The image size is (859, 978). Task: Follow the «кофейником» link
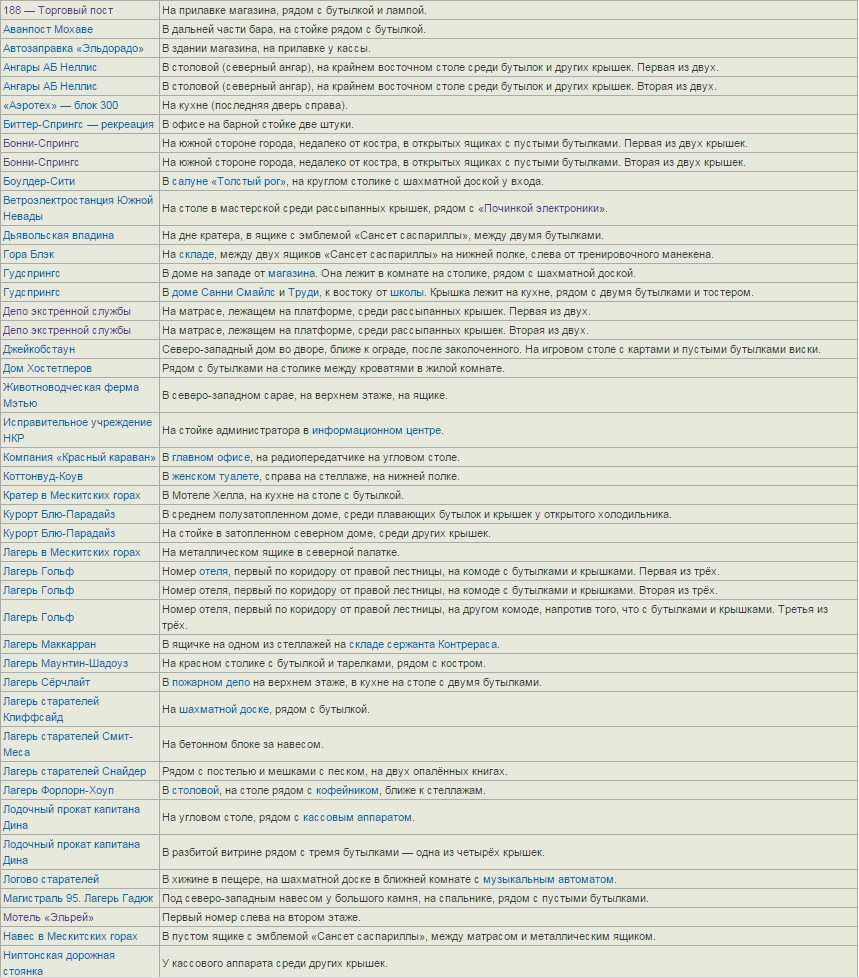347,791
